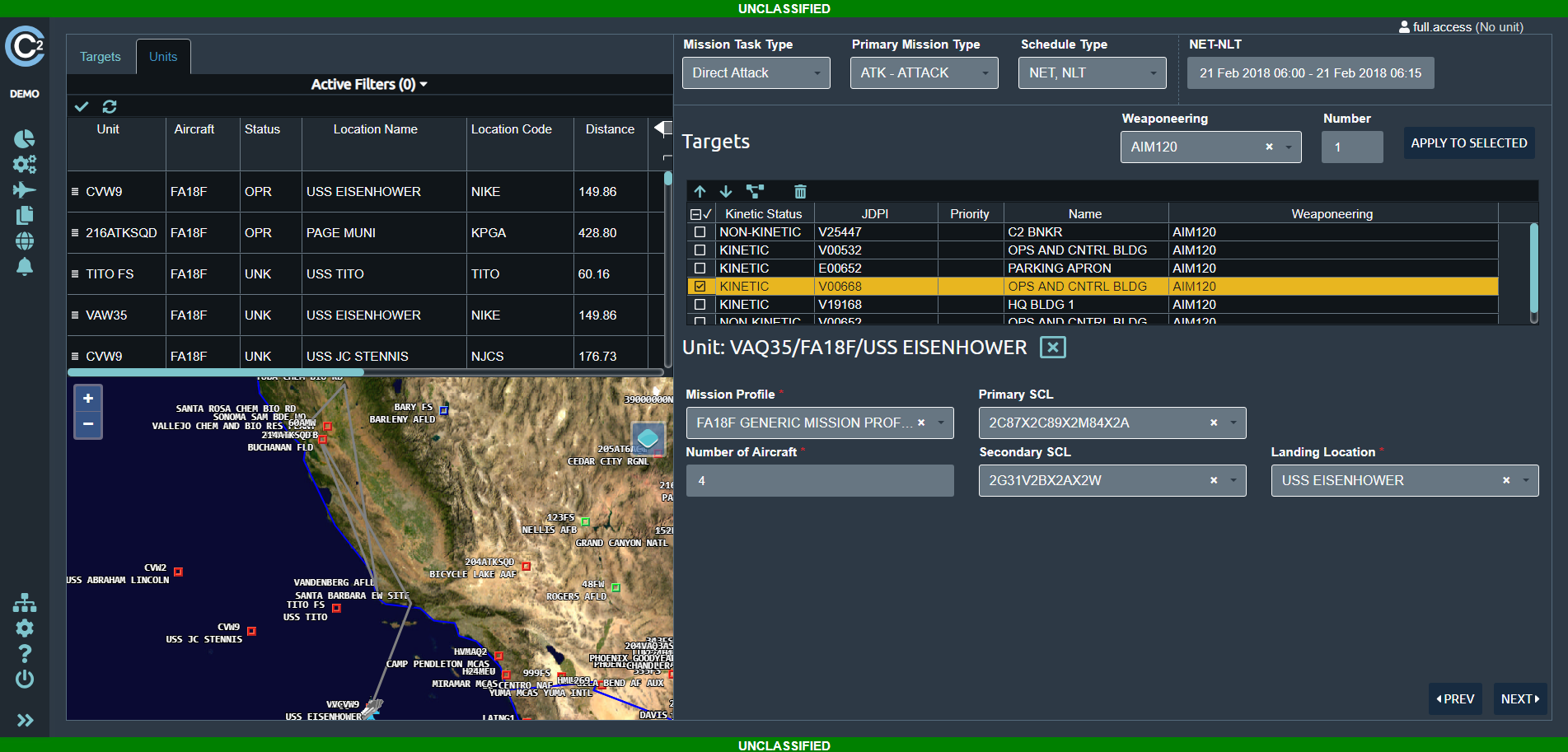Expand the Landing Location dropdown
The width and height of the screenshot is (1568, 752).
tap(1525, 480)
